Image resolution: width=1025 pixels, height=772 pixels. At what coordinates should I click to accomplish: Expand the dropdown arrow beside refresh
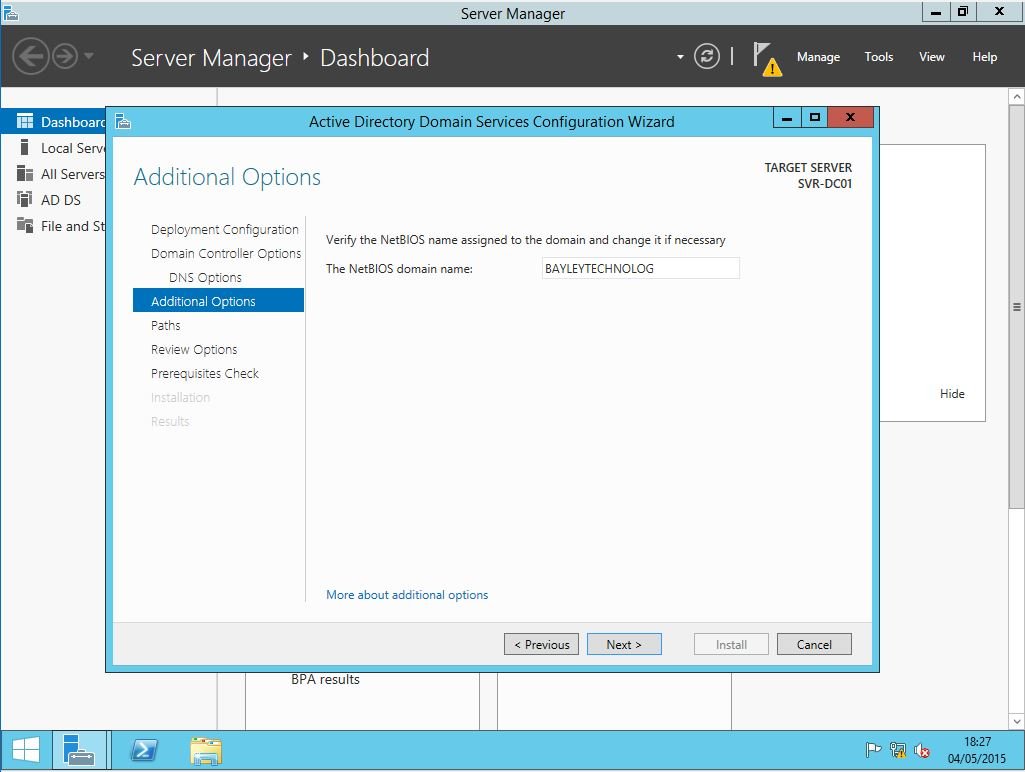coord(680,57)
